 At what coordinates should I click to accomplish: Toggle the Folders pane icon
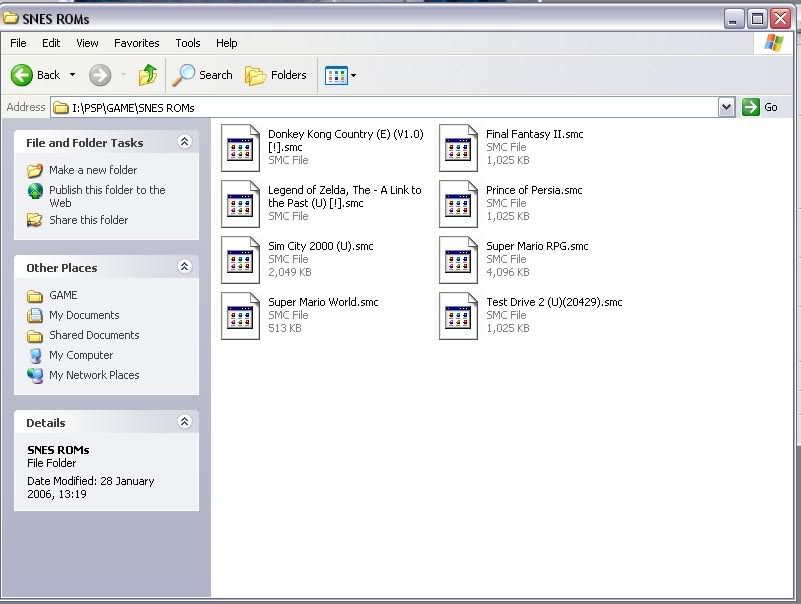(x=255, y=76)
